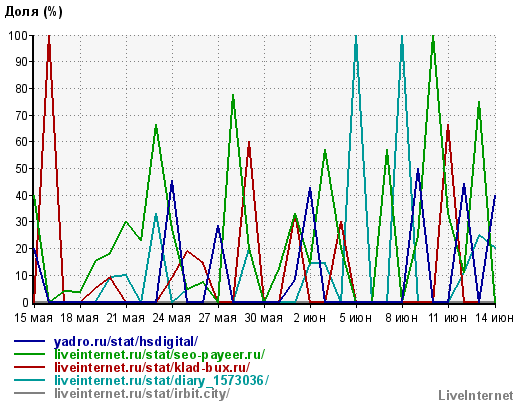Click the red klad-bux legend line swatch

29,367
